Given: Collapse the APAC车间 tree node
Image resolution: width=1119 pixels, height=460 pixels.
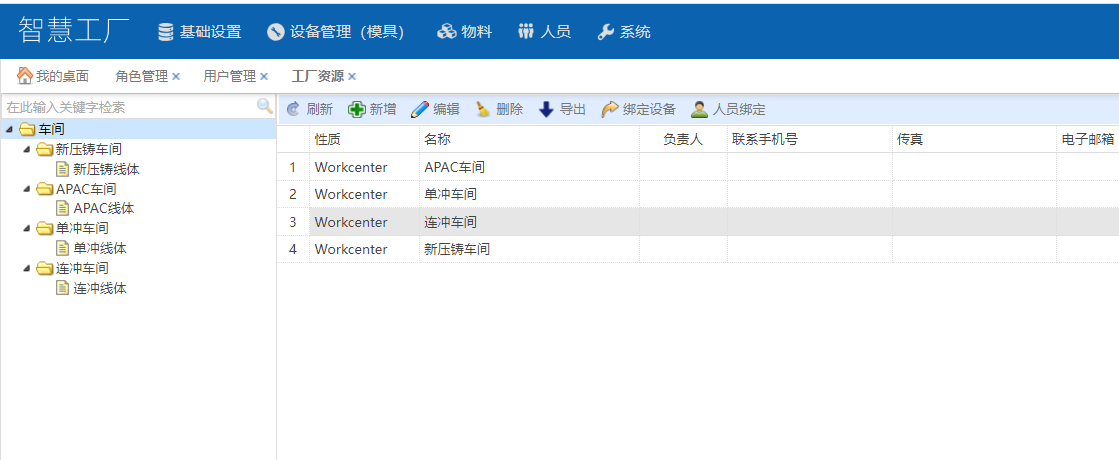Looking at the screenshot, I should coord(27,189).
